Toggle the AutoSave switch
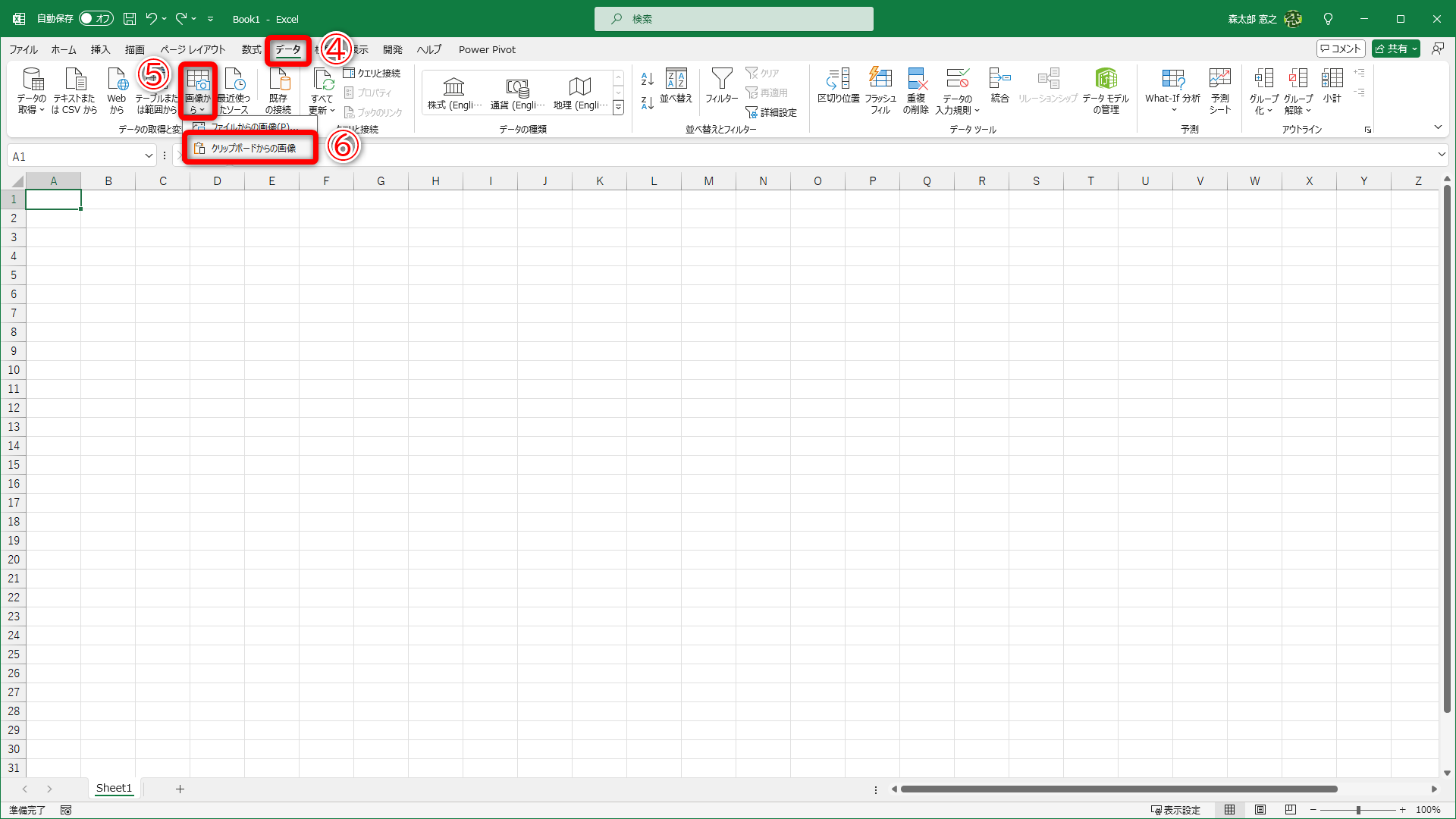The height and width of the screenshot is (819, 1456). pos(96,19)
